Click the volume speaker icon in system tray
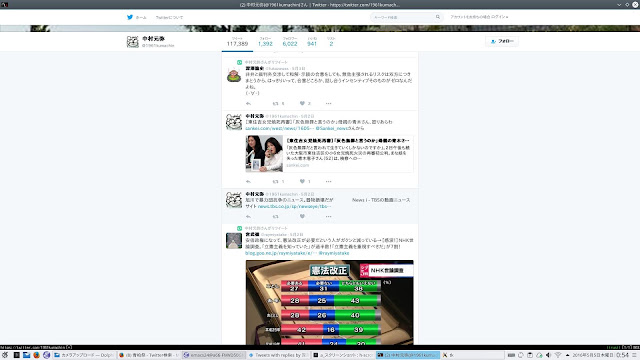 coord(548,355)
